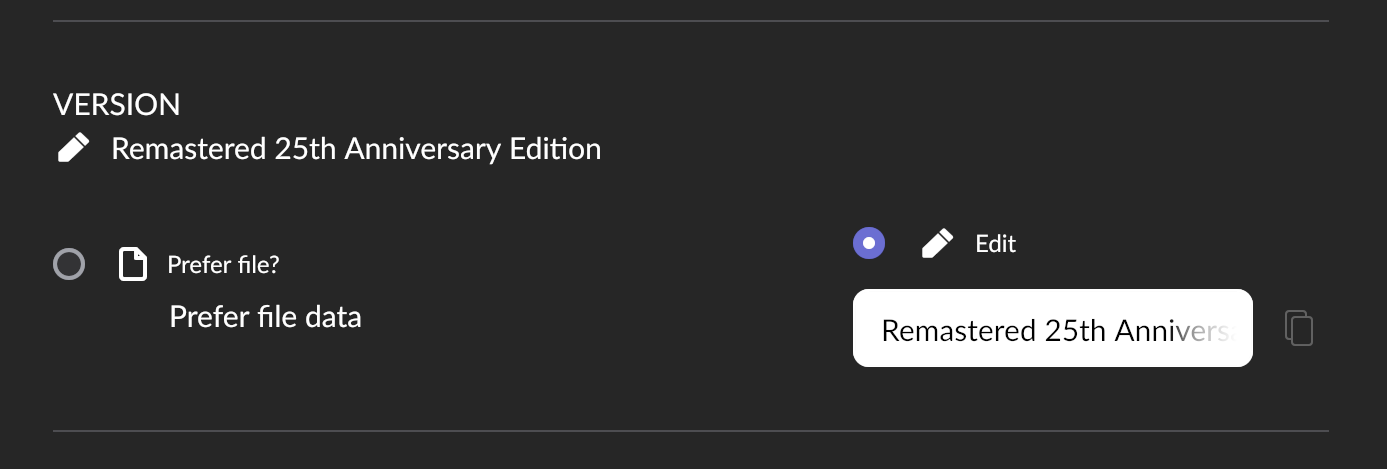Focus the version text input field
This screenshot has width=1387, height=469.
pos(1052,329)
